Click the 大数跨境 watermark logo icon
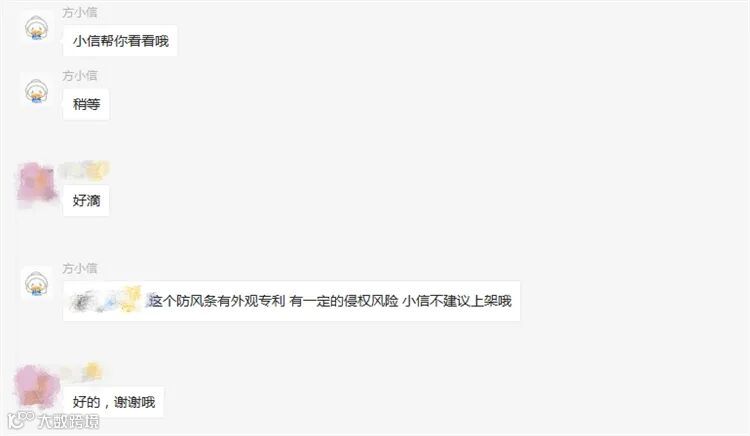The height and width of the screenshot is (436, 750). 21,420
